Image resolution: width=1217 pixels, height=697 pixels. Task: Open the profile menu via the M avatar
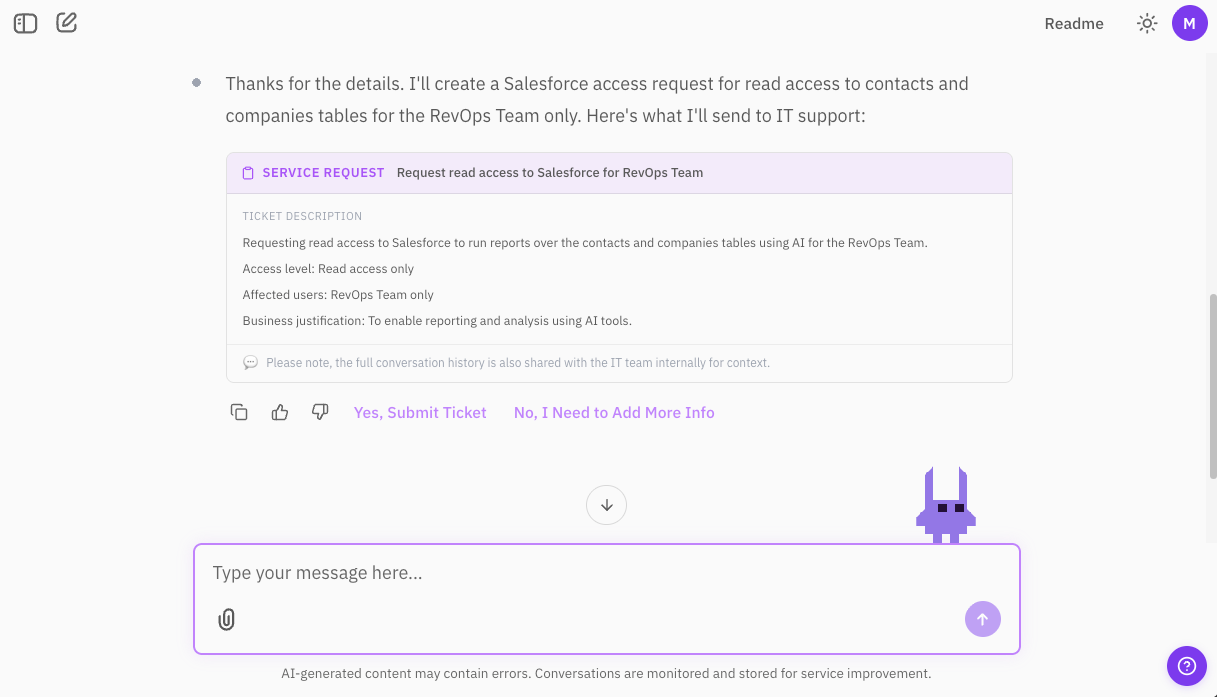[1189, 22]
